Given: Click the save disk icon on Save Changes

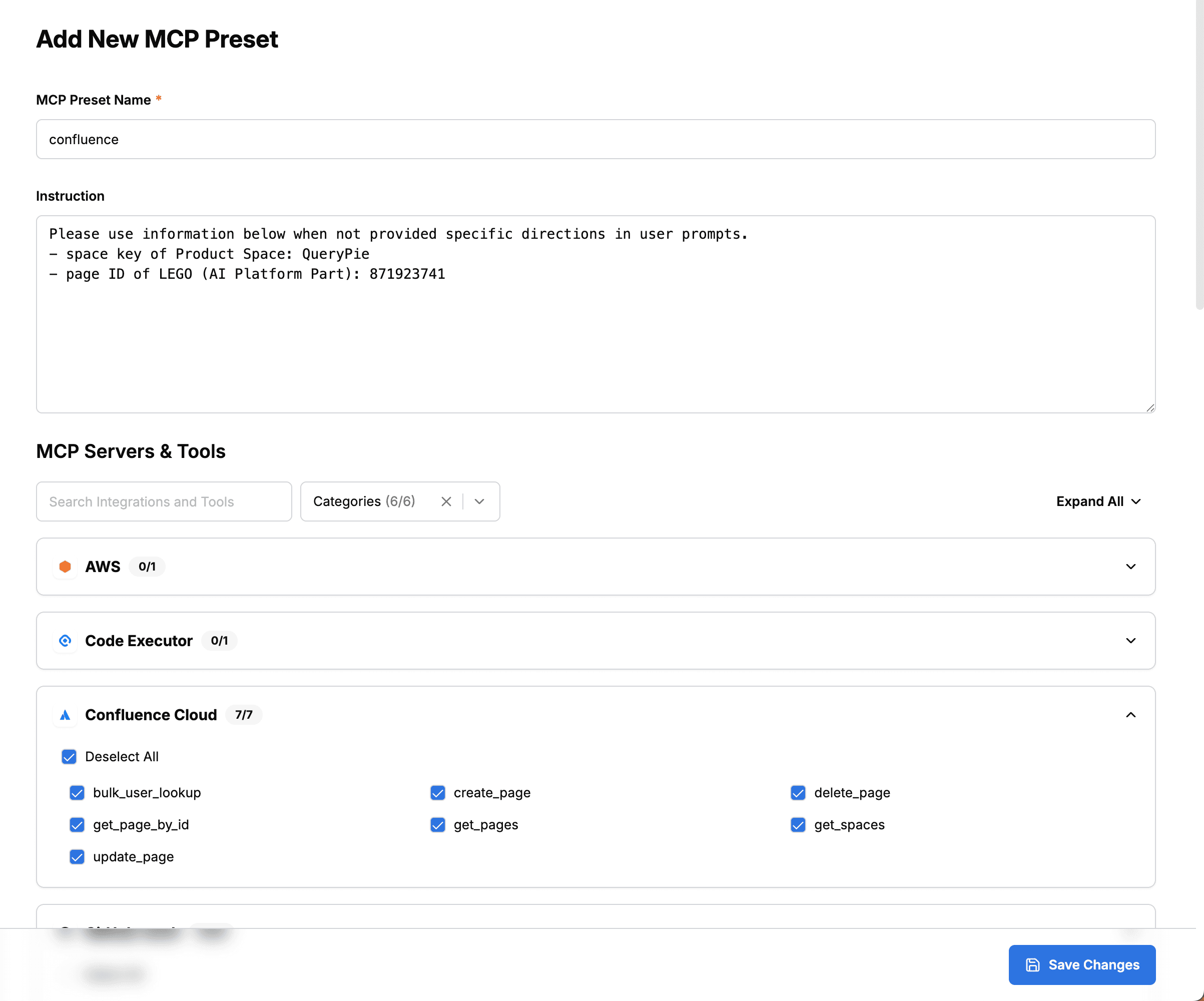Looking at the screenshot, I should tap(1032, 965).
